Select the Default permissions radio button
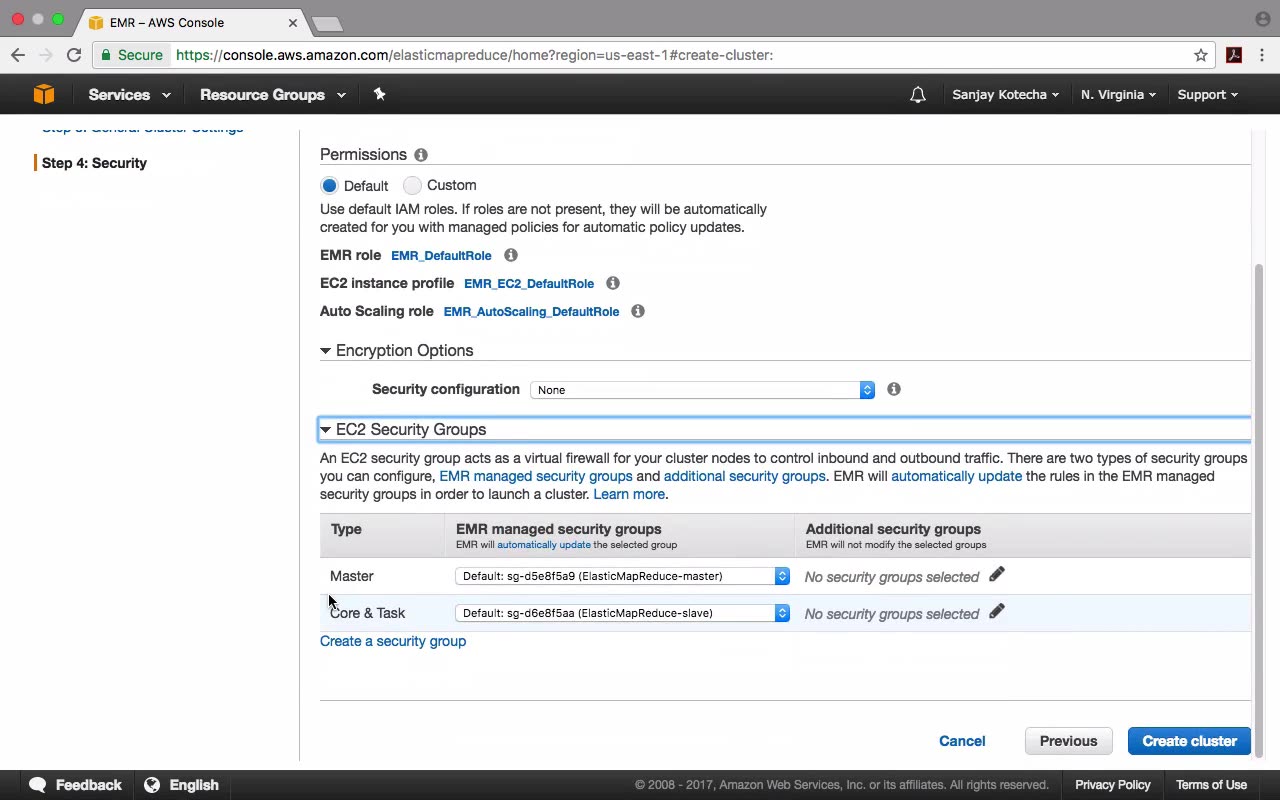This screenshot has height=800, width=1280. tap(329, 185)
